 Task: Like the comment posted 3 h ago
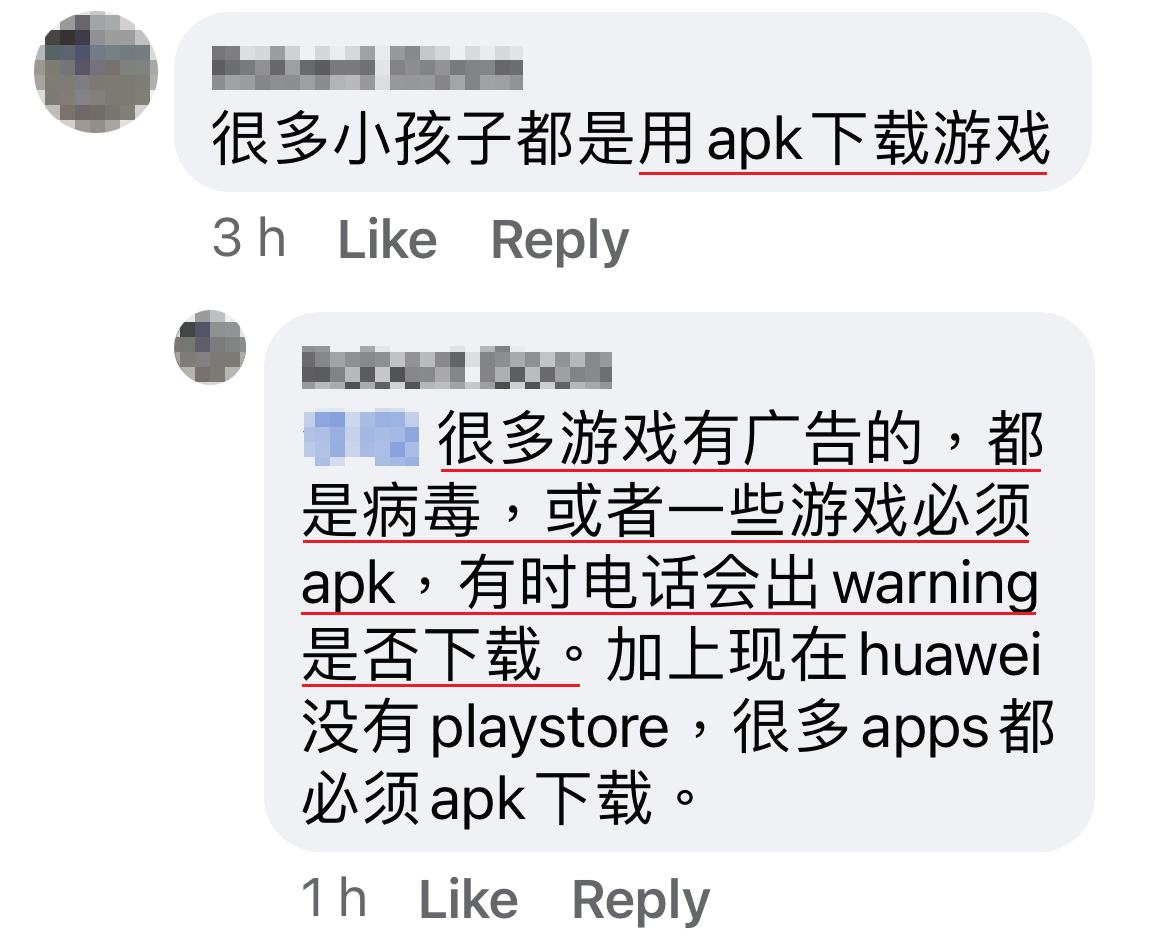coord(387,240)
